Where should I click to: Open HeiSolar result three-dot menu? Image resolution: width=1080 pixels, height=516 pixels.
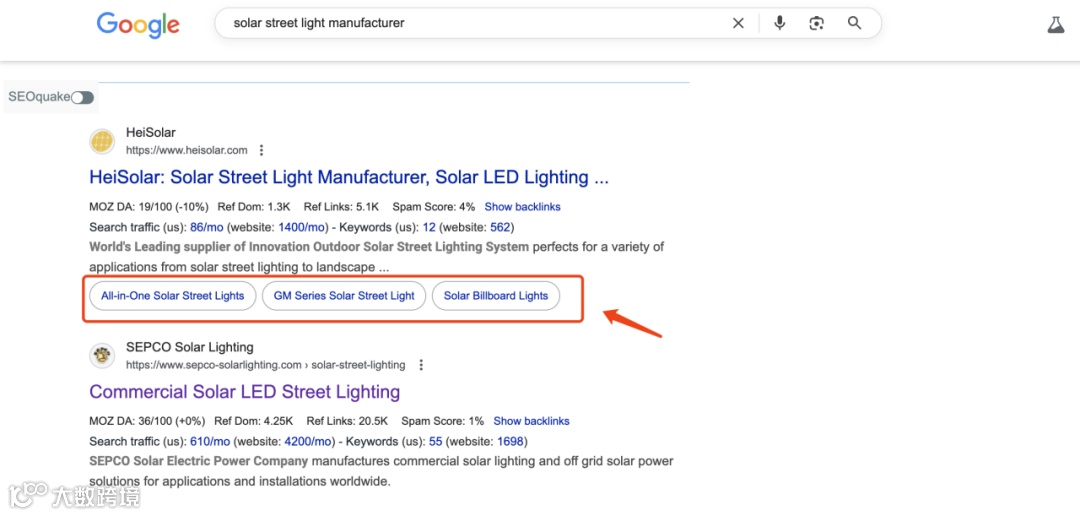(x=261, y=151)
